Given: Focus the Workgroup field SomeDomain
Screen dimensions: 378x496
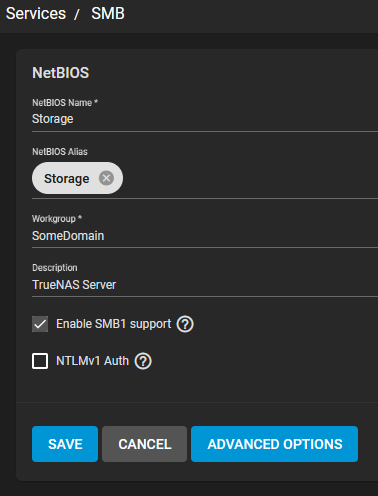Looking at the screenshot, I should [x=205, y=236].
